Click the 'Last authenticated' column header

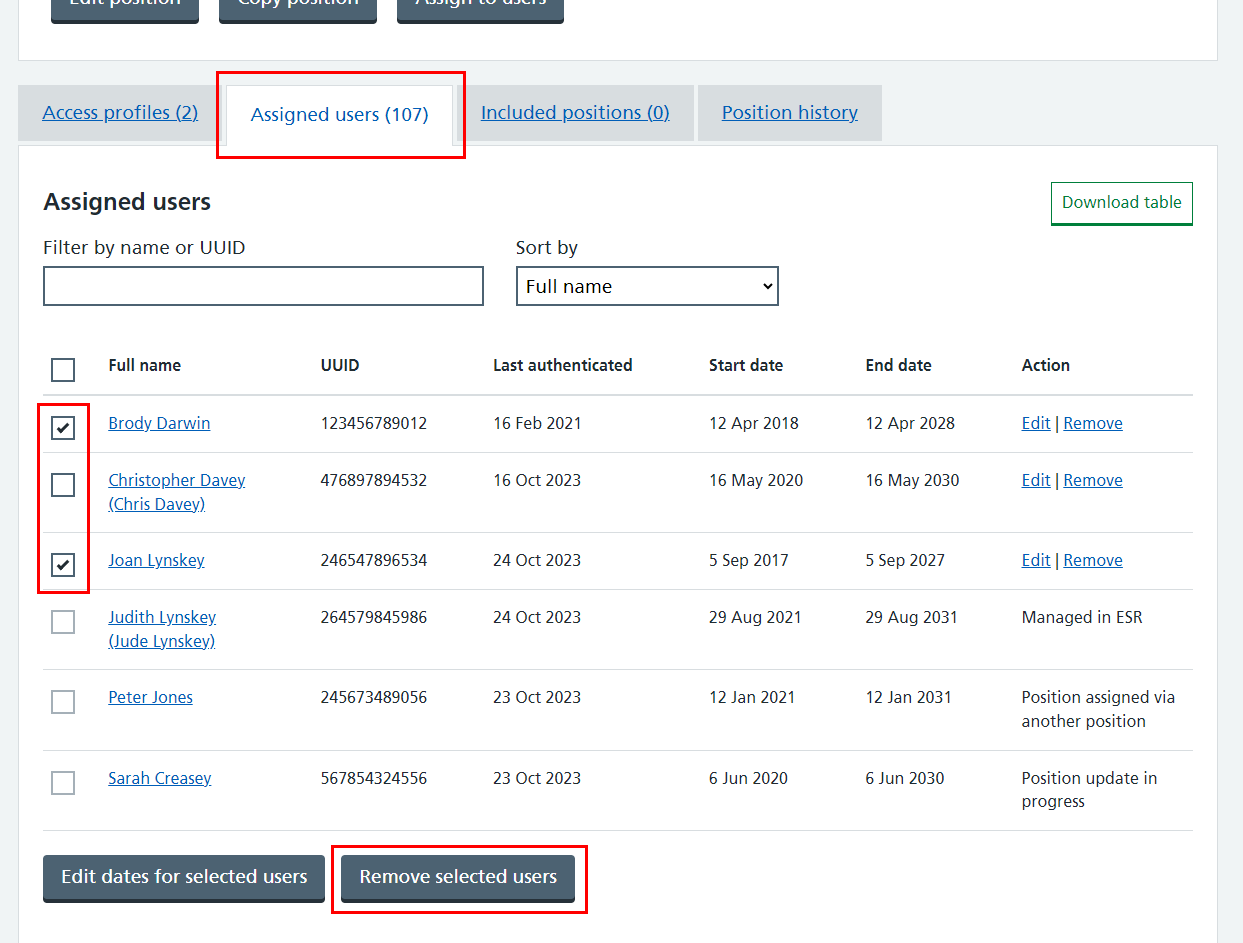point(562,365)
